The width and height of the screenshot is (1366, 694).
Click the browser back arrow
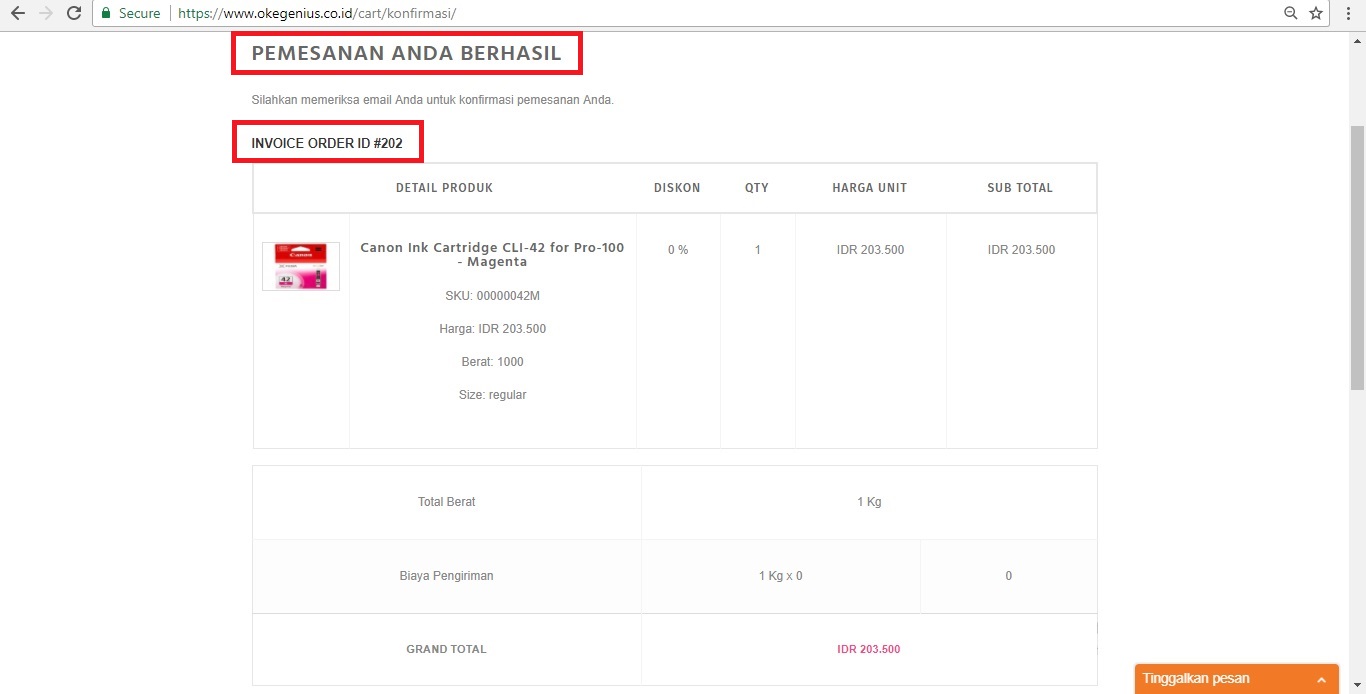17,14
